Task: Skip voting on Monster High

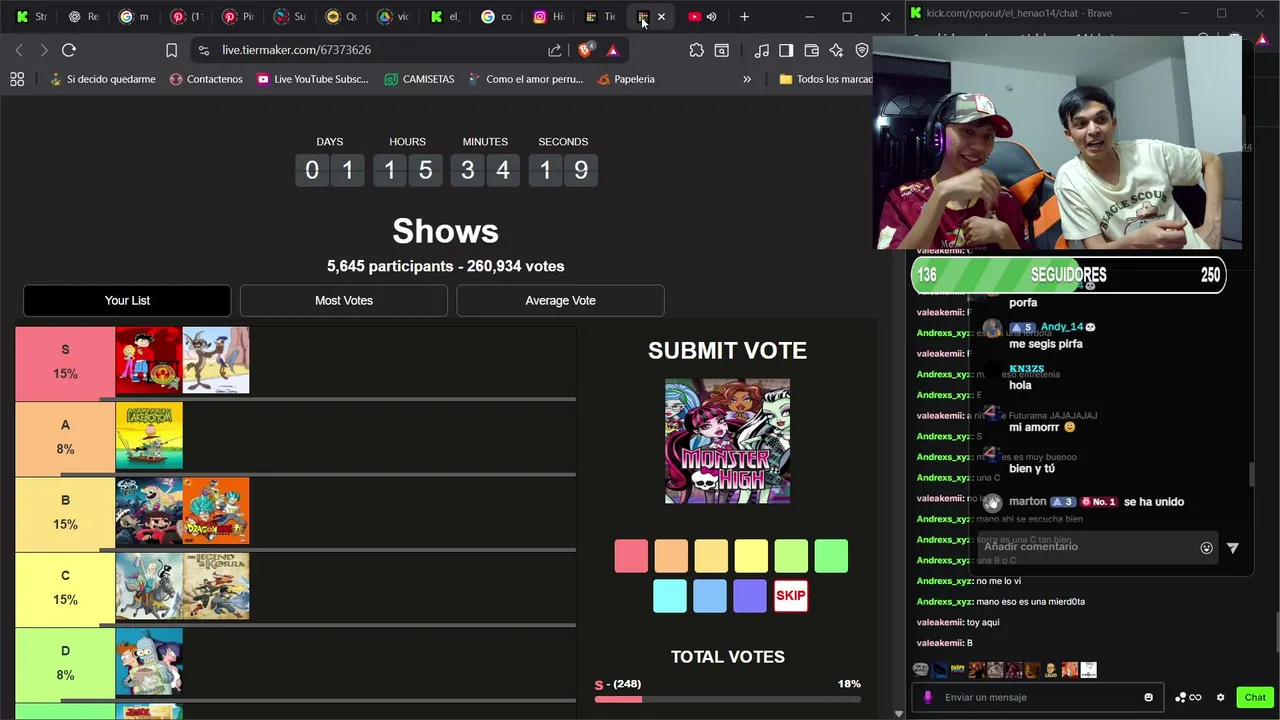Action: 790,596
